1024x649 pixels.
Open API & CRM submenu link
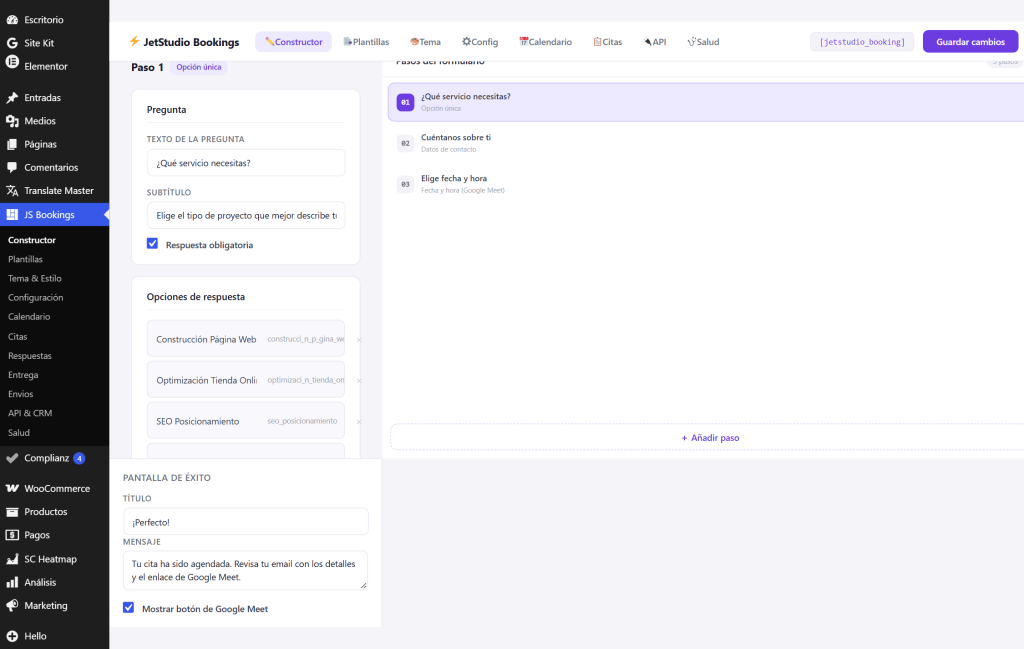pyautogui.click(x=30, y=413)
